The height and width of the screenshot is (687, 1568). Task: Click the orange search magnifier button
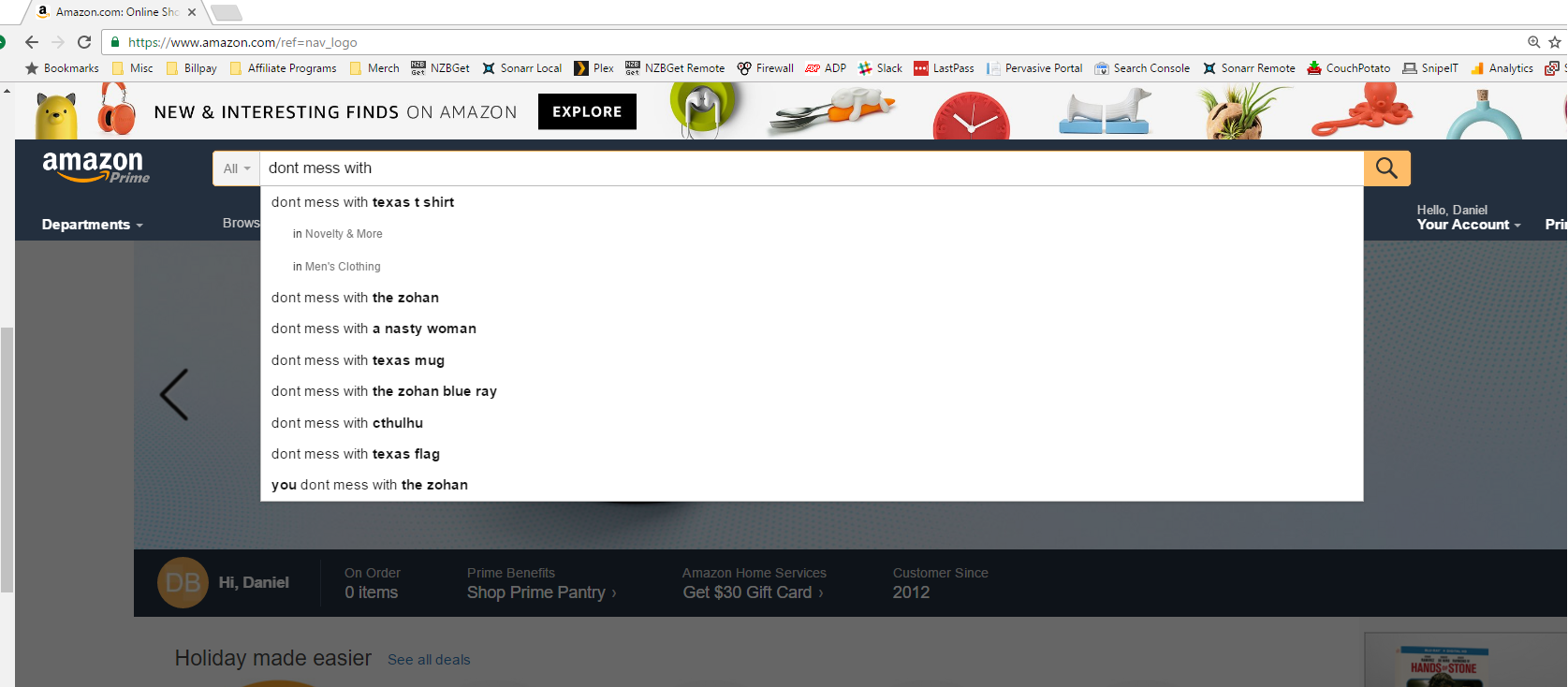(1386, 168)
